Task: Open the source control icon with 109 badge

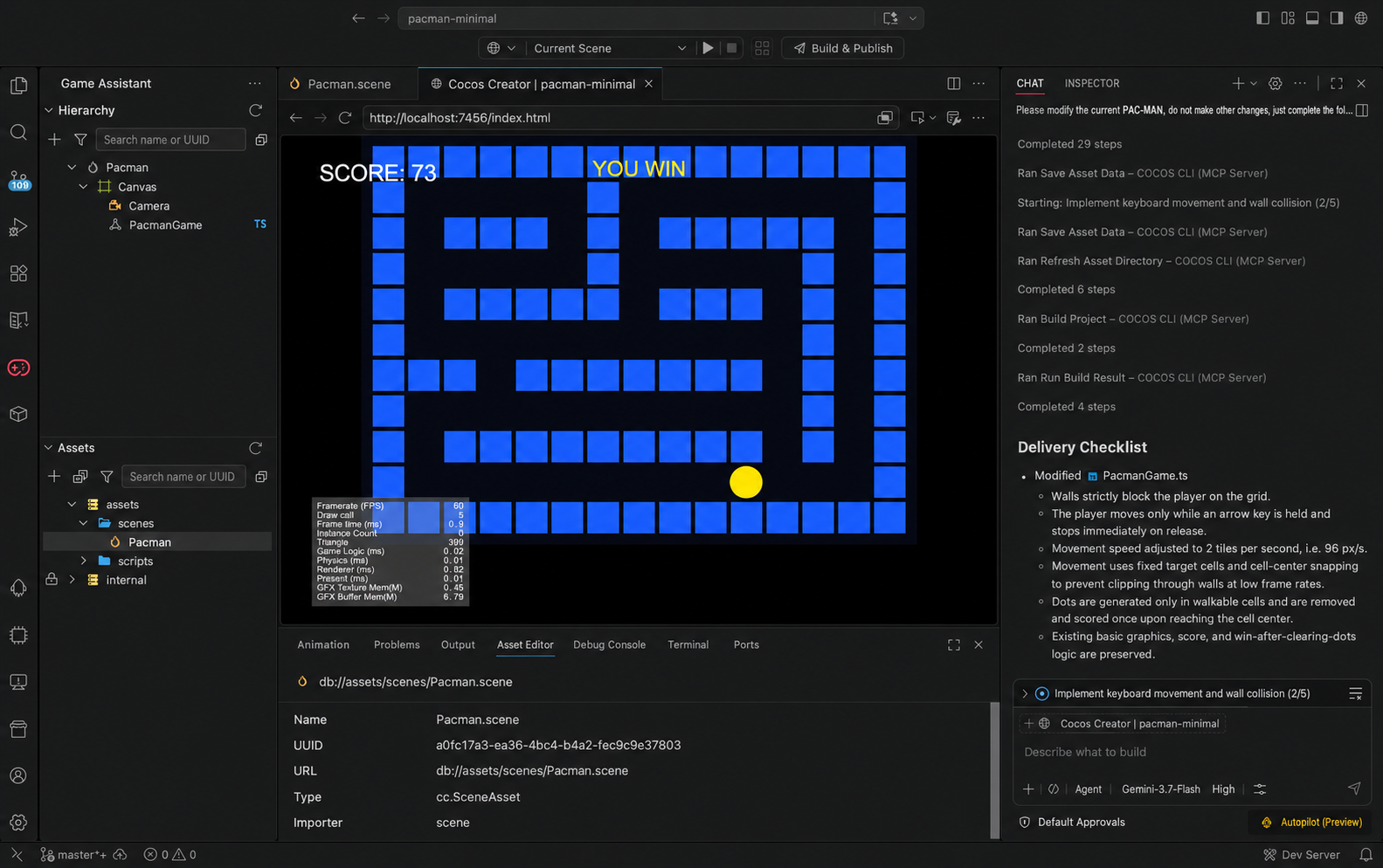Action: (x=18, y=180)
